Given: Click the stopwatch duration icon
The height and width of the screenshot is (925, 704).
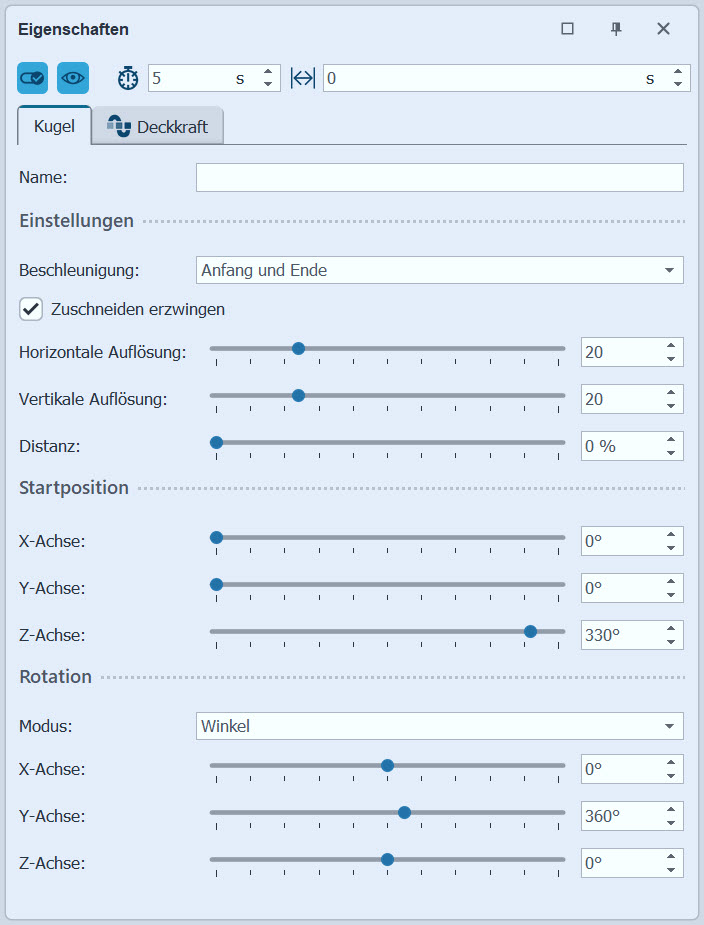Looking at the screenshot, I should (x=129, y=78).
